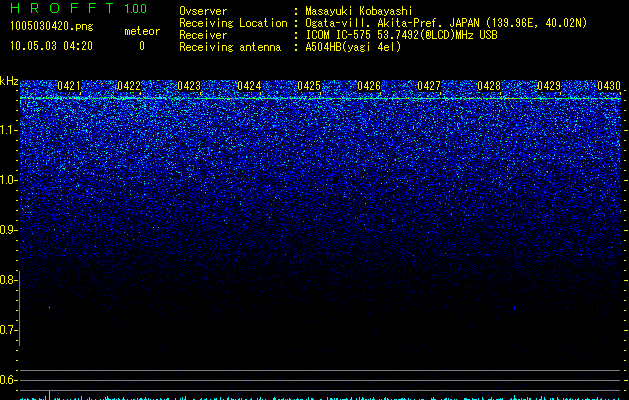Click the 0.6 frequency axis label
The width and height of the screenshot is (629, 400).
(x=7, y=380)
